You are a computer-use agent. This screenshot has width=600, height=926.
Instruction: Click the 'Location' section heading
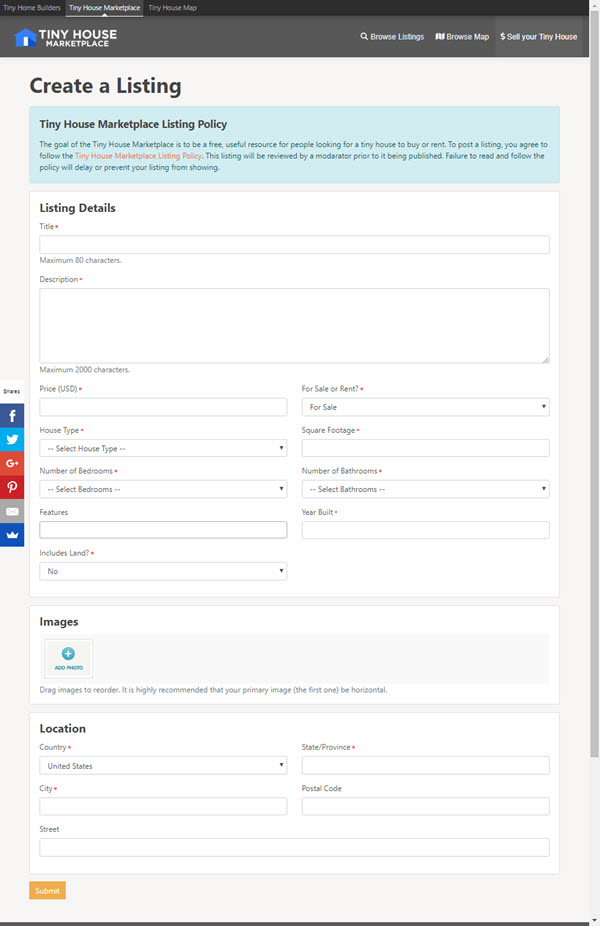click(x=63, y=728)
